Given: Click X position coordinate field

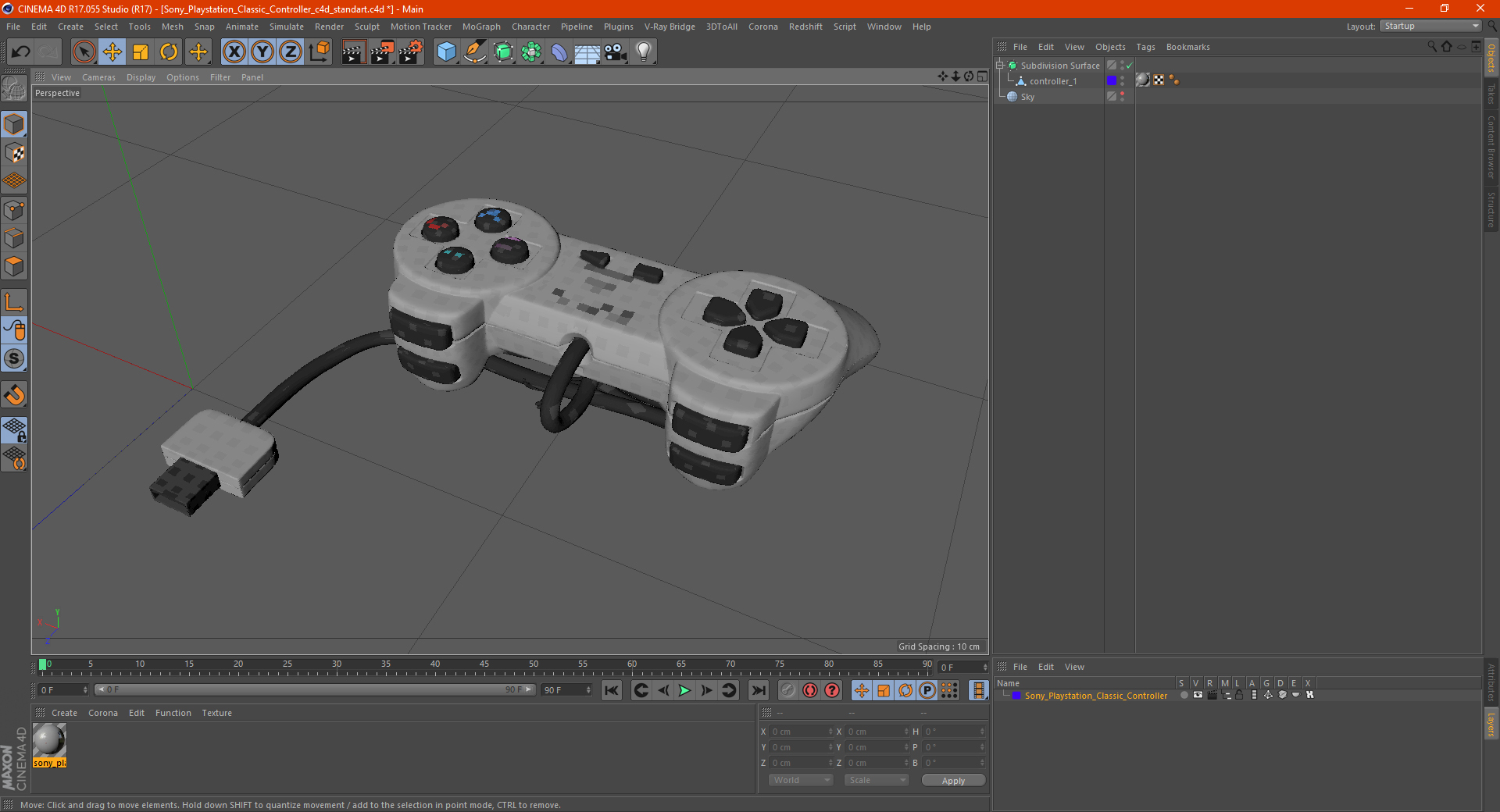Looking at the screenshot, I should [800, 732].
